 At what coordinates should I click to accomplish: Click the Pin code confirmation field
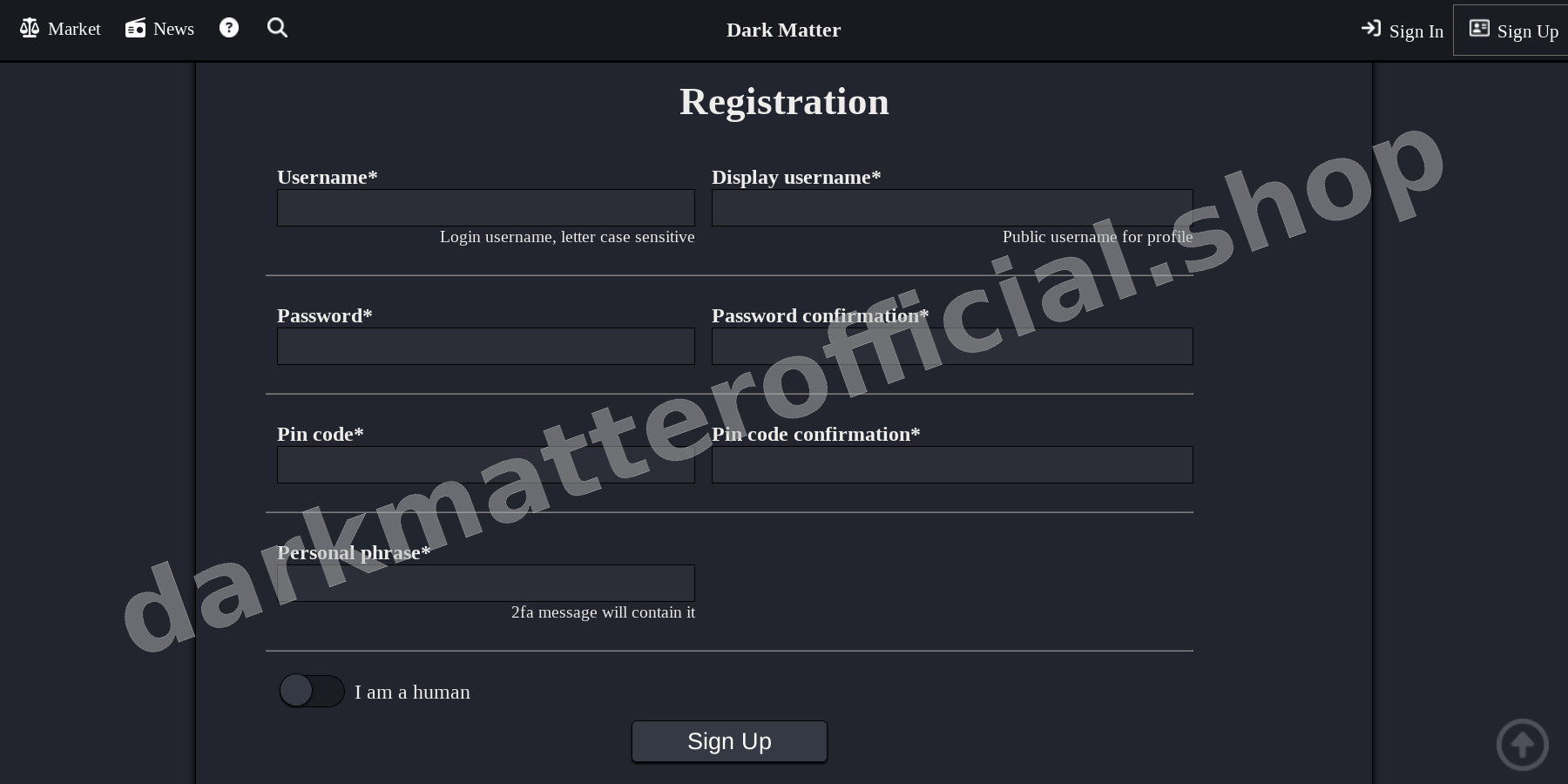coord(951,464)
